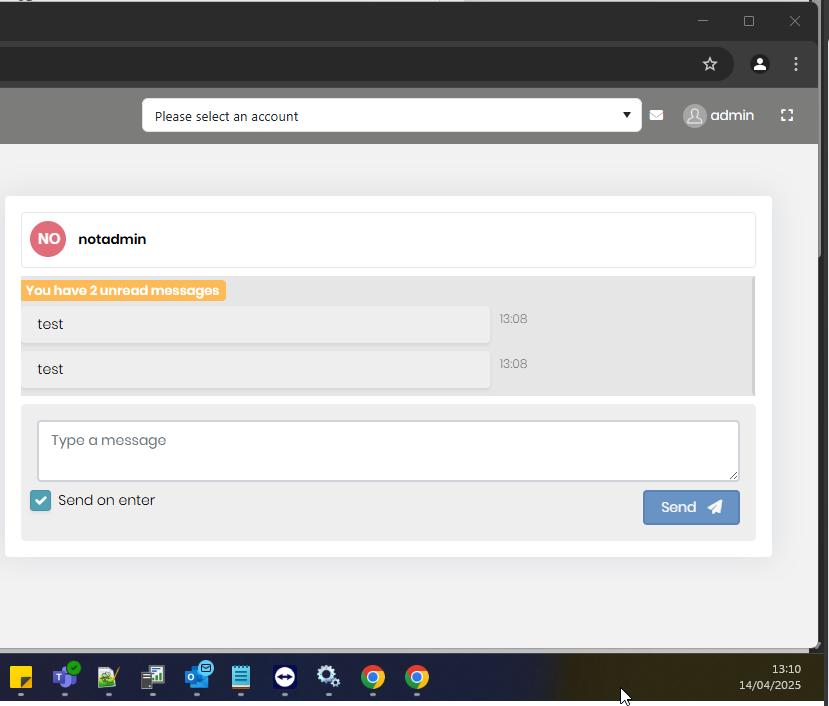Close the Chrome window
829x706 pixels.
pos(795,21)
